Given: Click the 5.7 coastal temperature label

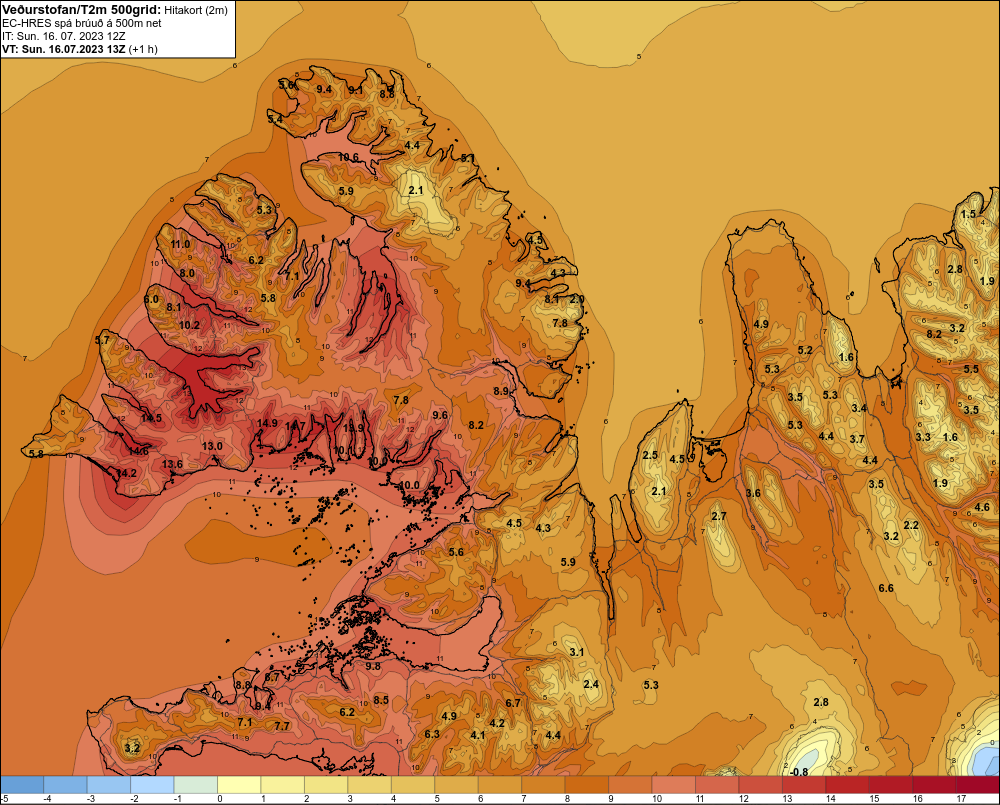Looking at the screenshot, I should pyautogui.click(x=102, y=340).
